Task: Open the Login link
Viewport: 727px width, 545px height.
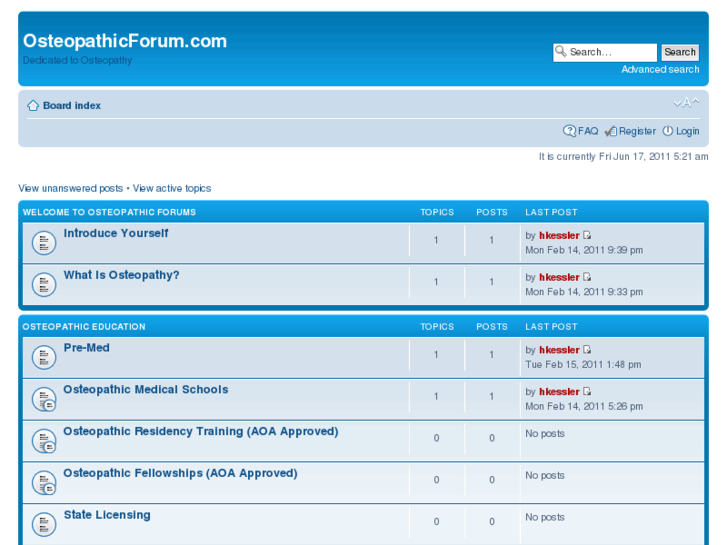Action: click(687, 131)
